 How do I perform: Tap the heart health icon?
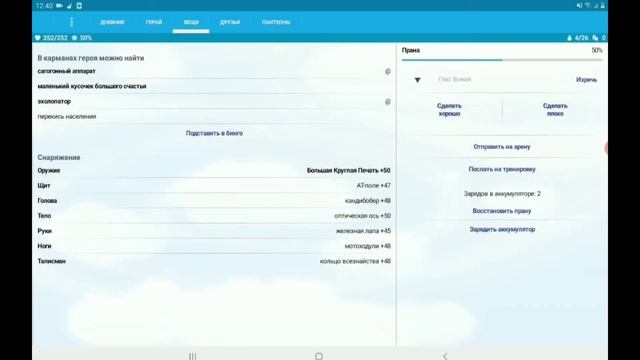tap(38, 38)
